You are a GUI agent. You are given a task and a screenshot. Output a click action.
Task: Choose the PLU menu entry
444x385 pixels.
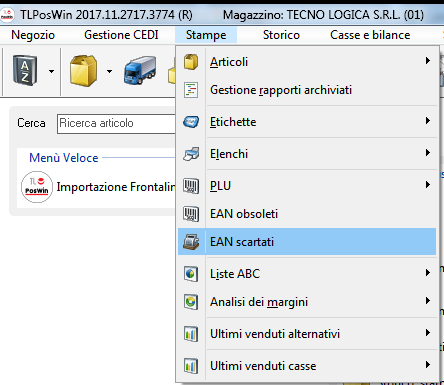pos(307,186)
